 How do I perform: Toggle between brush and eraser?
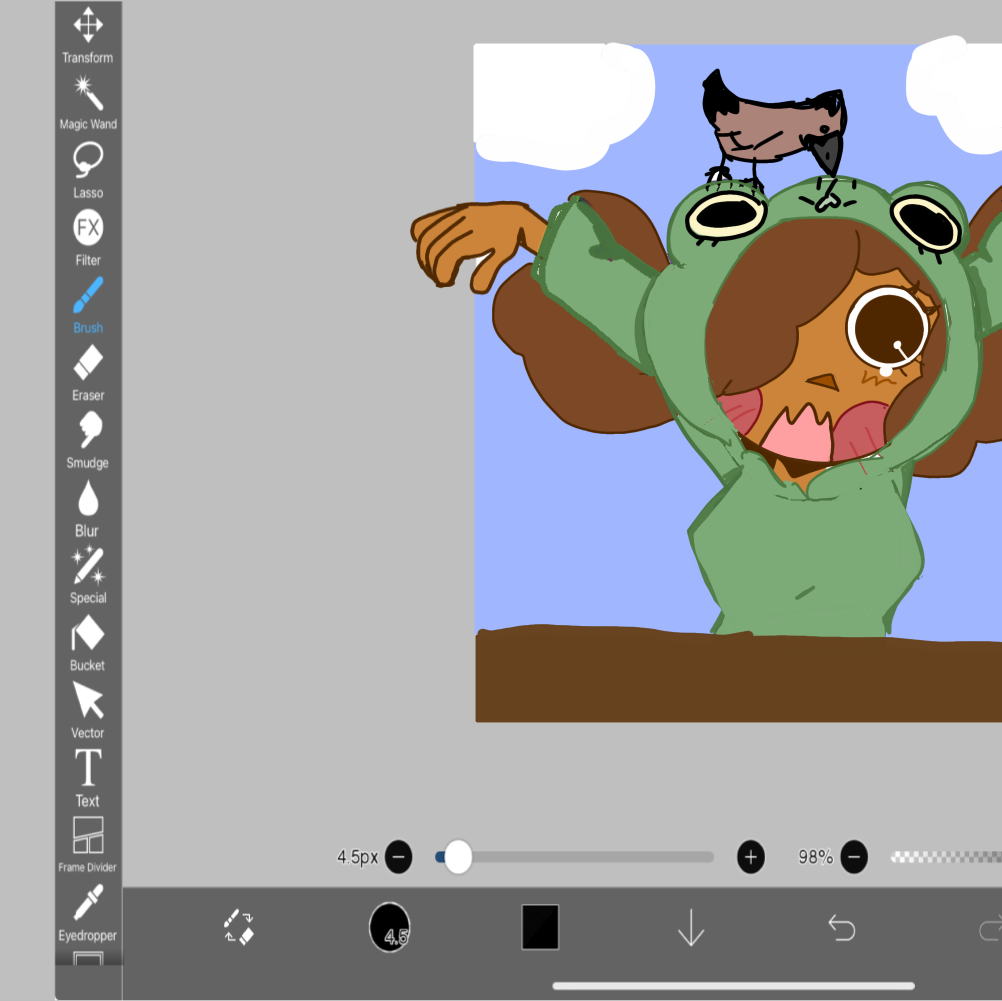tap(239, 927)
